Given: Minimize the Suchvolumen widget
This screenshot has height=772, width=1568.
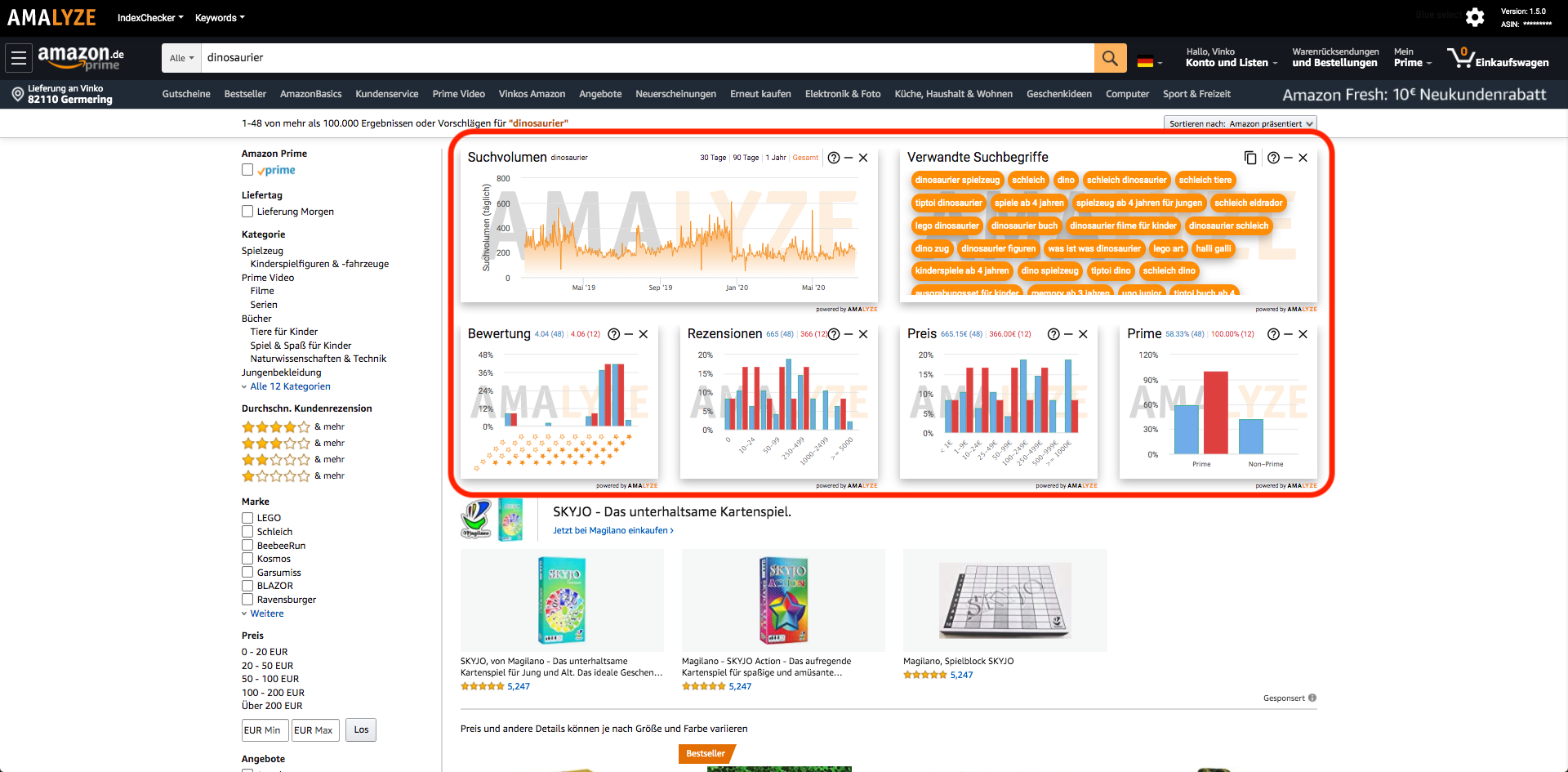Looking at the screenshot, I should [849, 158].
